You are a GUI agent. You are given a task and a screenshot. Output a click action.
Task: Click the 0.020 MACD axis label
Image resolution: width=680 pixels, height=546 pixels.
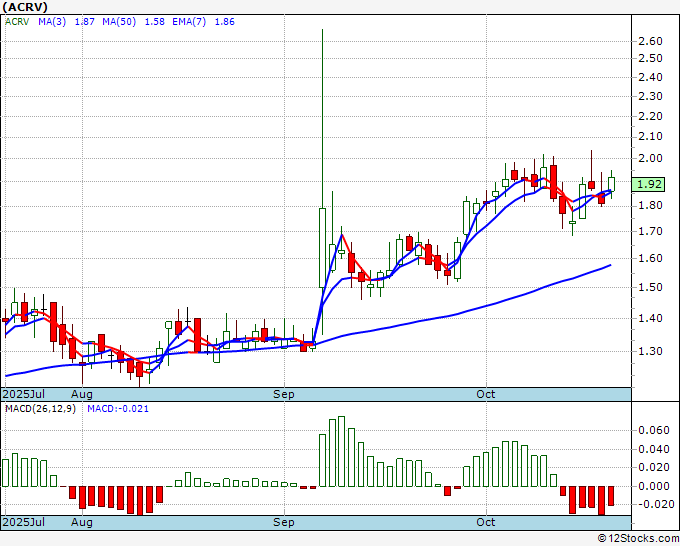coord(654,468)
